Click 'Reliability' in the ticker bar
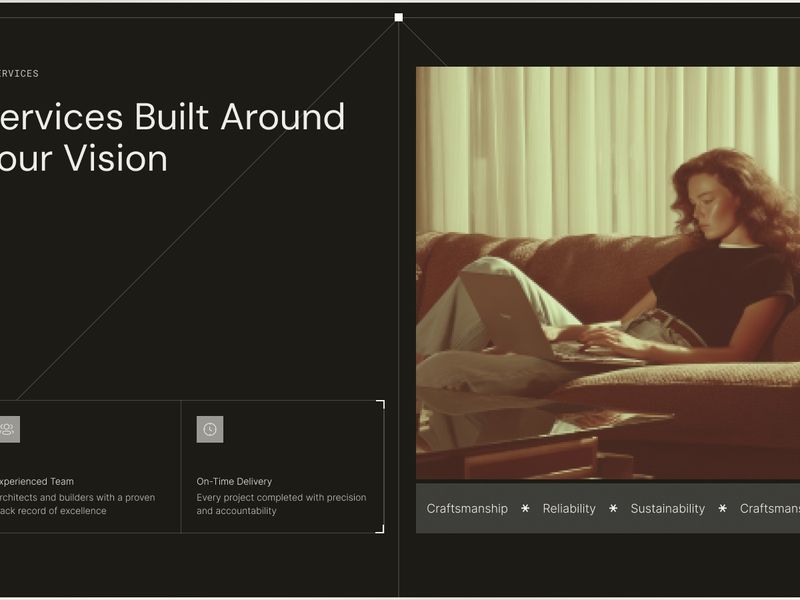 click(569, 509)
